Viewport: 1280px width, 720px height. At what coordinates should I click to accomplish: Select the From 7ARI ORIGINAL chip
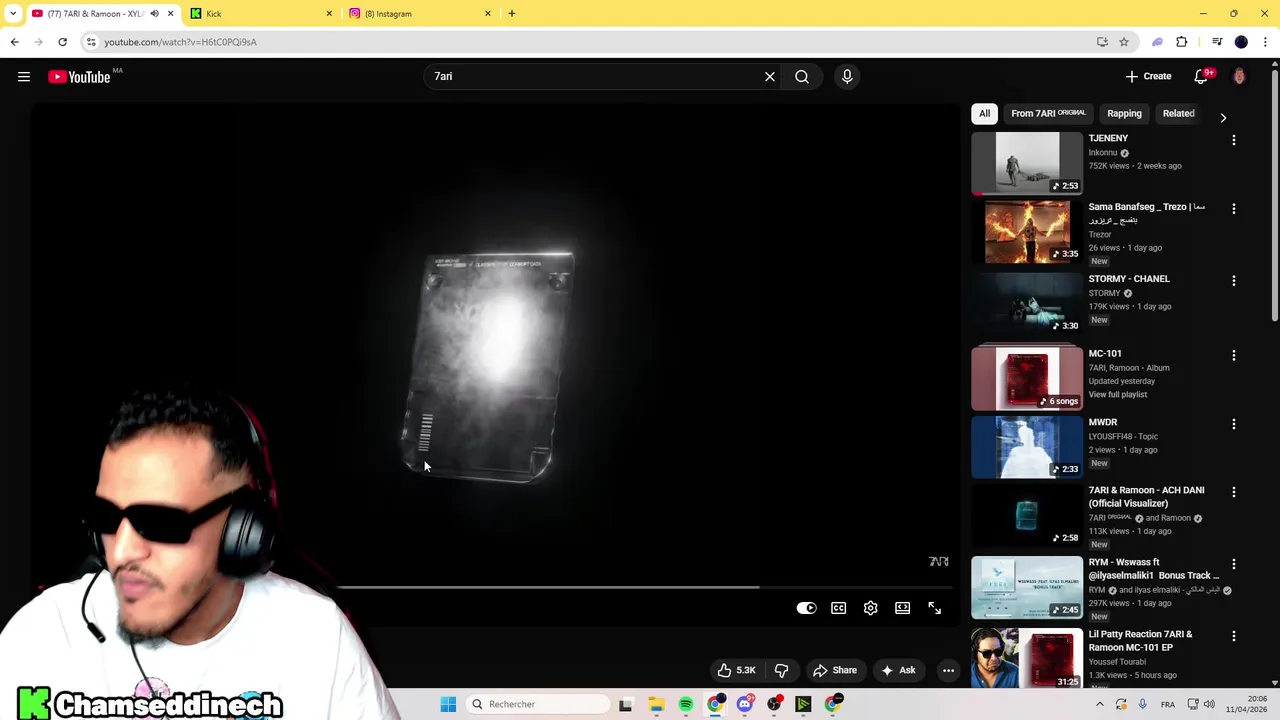(x=1048, y=114)
